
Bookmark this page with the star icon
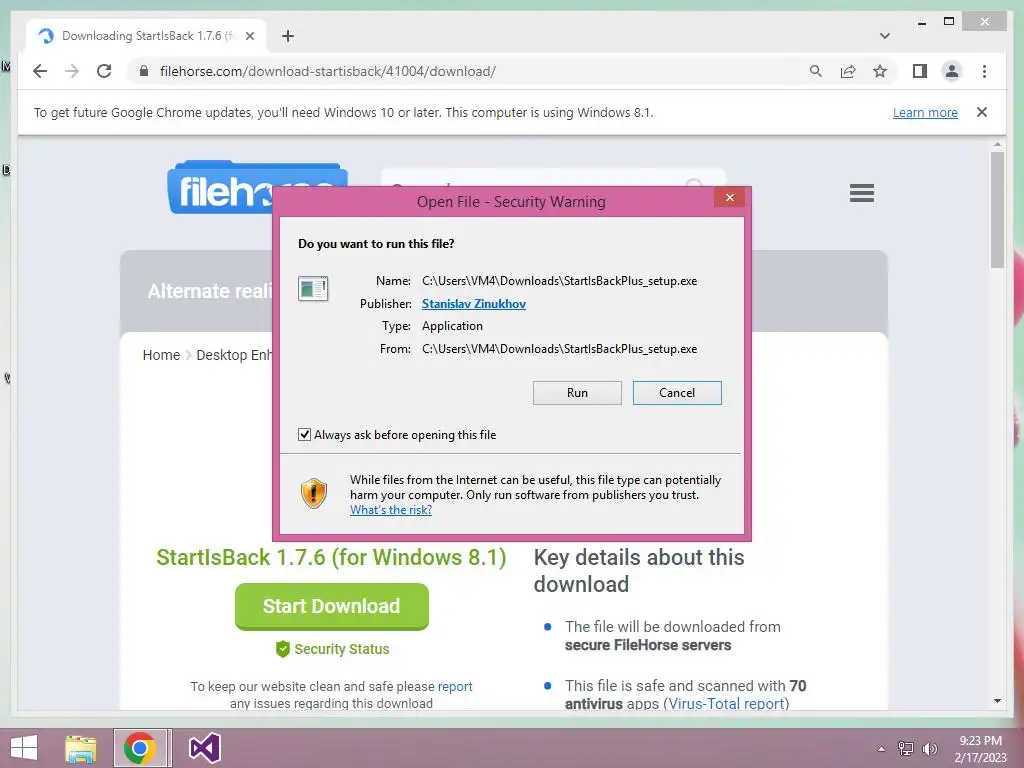pyautogui.click(x=880, y=71)
